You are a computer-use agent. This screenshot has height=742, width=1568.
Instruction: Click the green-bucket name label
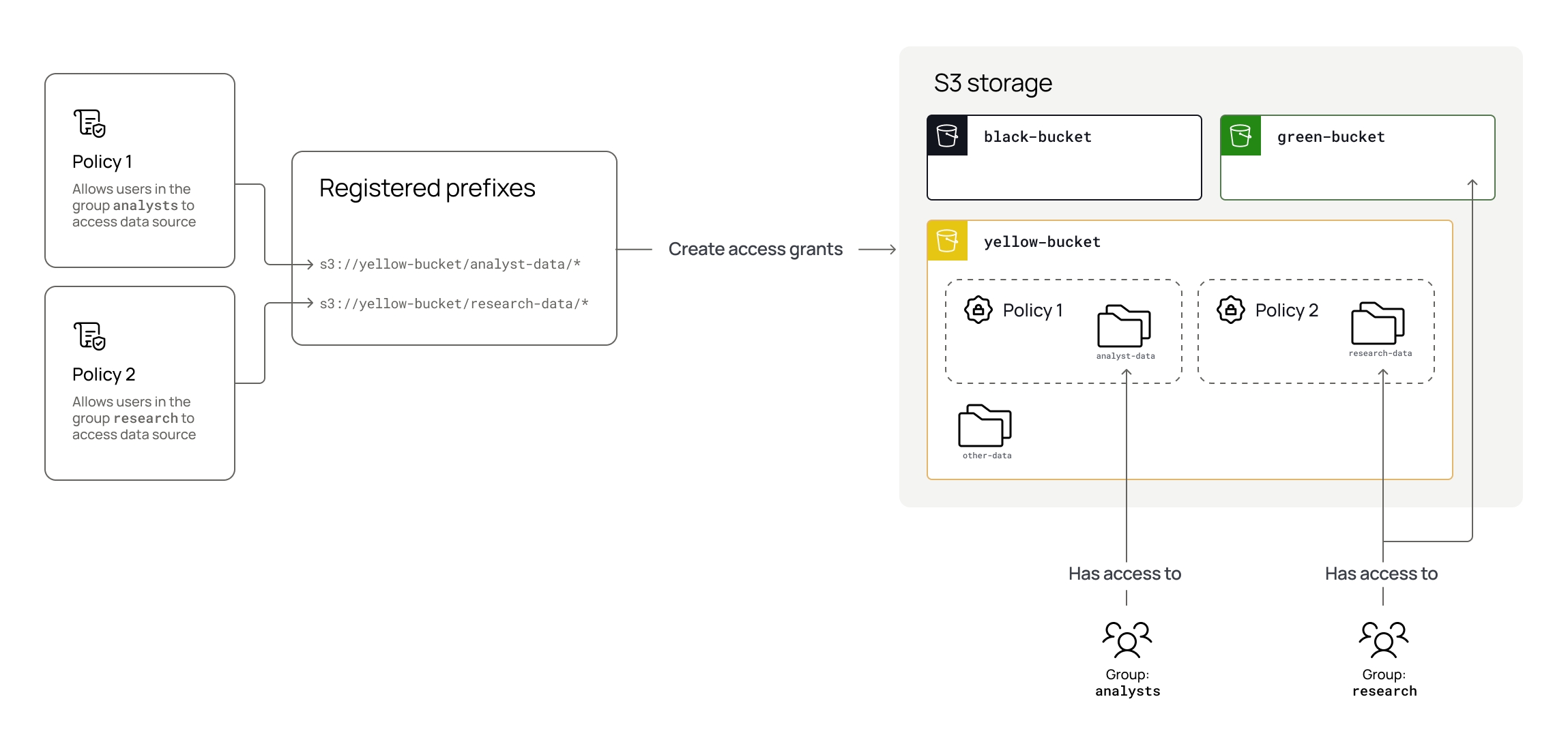(x=1331, y=137)
